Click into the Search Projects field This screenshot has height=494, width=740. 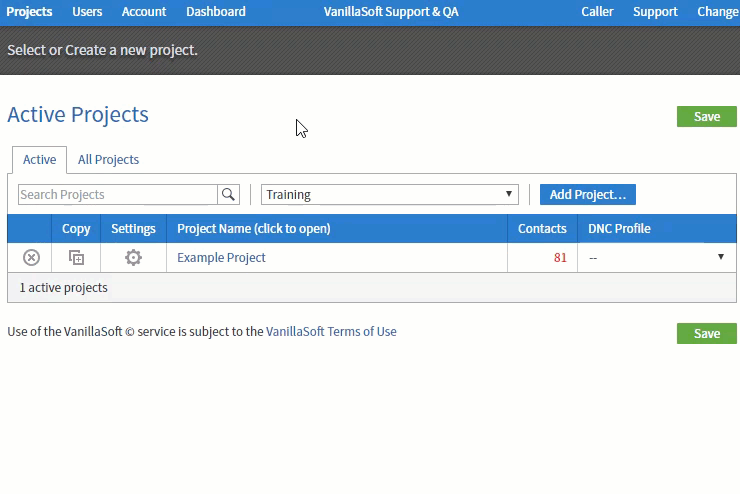click(x=118, y=194)
